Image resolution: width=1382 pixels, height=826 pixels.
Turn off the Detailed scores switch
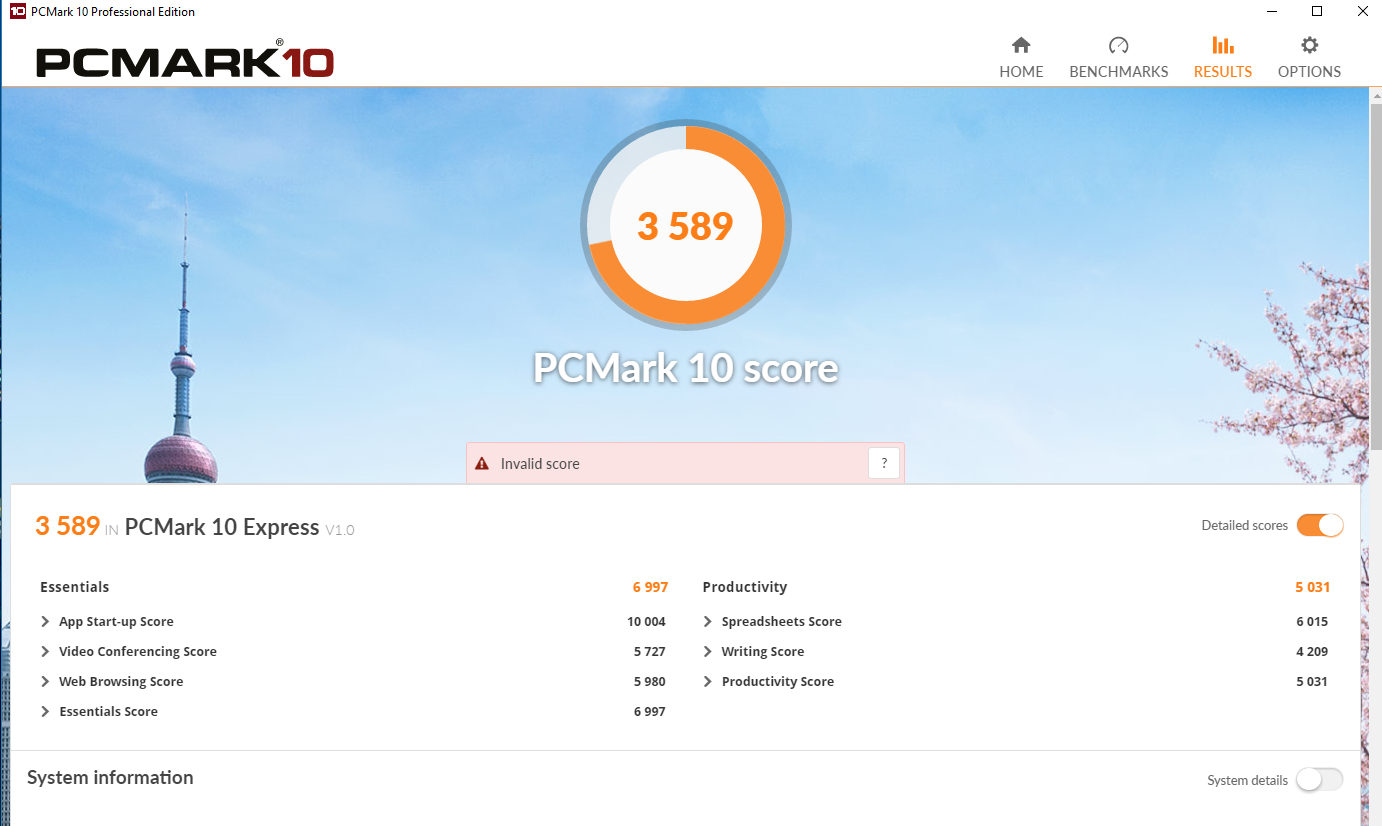tap(1320, 525)
